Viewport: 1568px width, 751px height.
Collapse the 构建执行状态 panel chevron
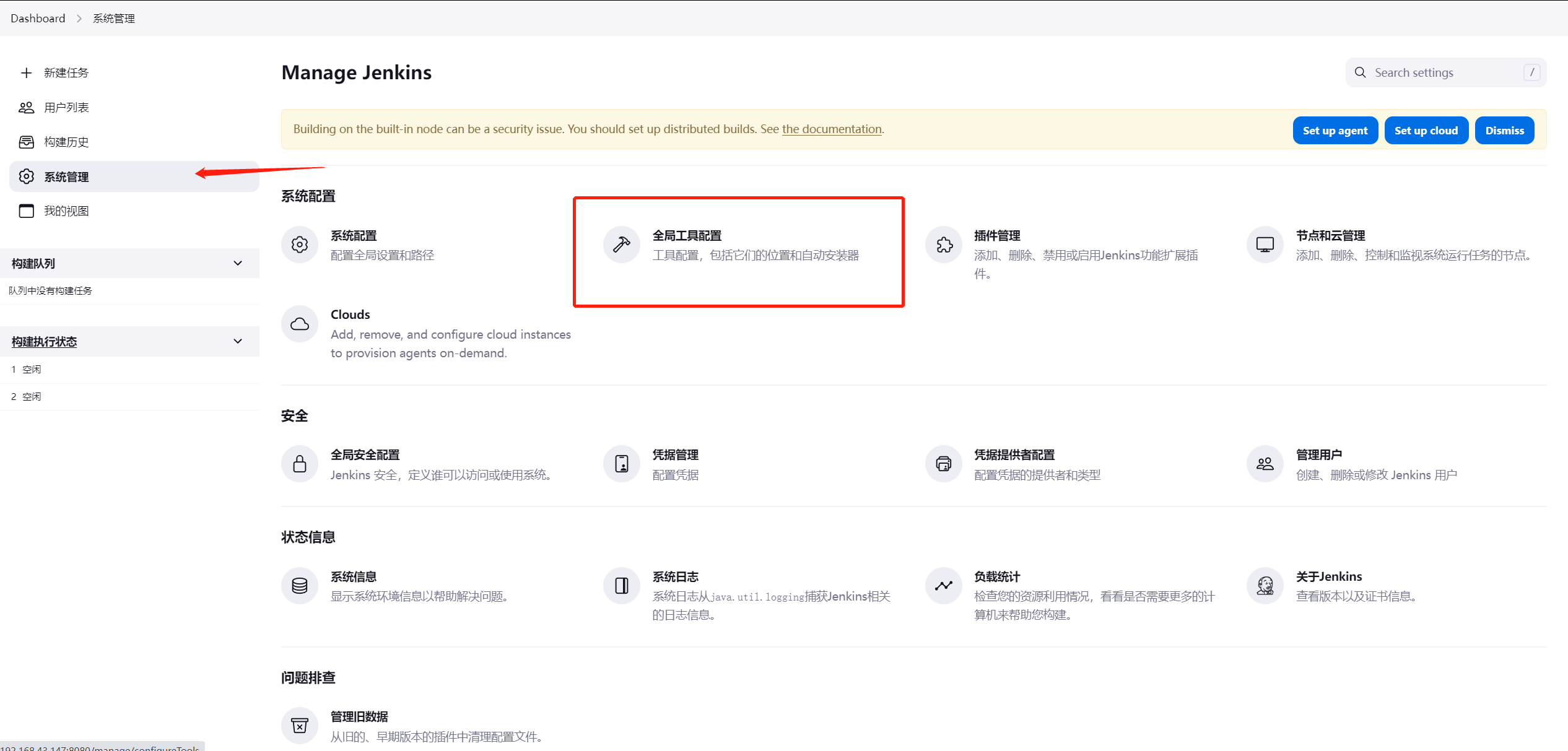point(238,341)
